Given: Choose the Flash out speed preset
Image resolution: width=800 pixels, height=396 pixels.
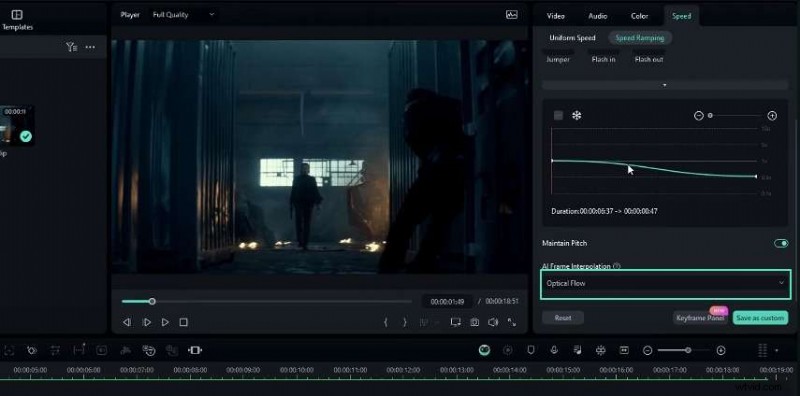Looking at the screenshot, I should (x=648, y=59).
